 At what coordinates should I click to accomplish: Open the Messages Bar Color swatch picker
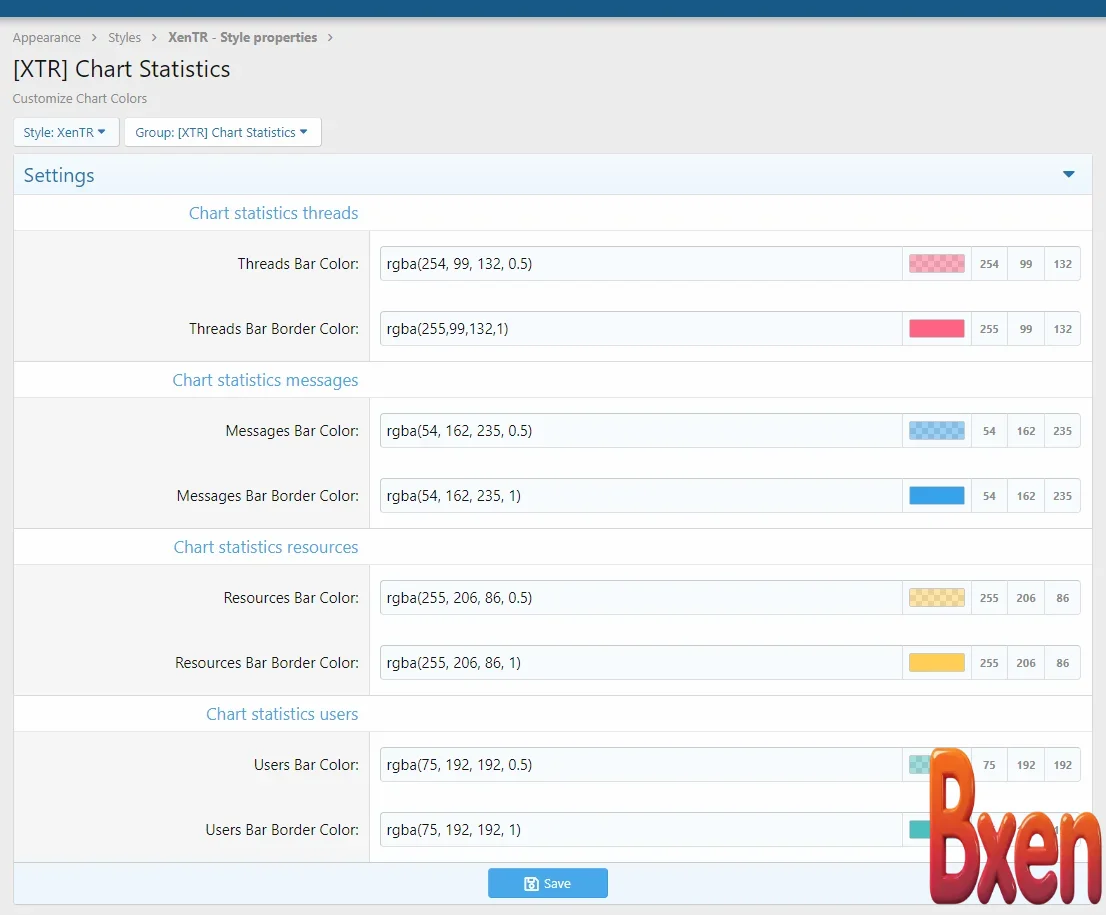(936, 431)
